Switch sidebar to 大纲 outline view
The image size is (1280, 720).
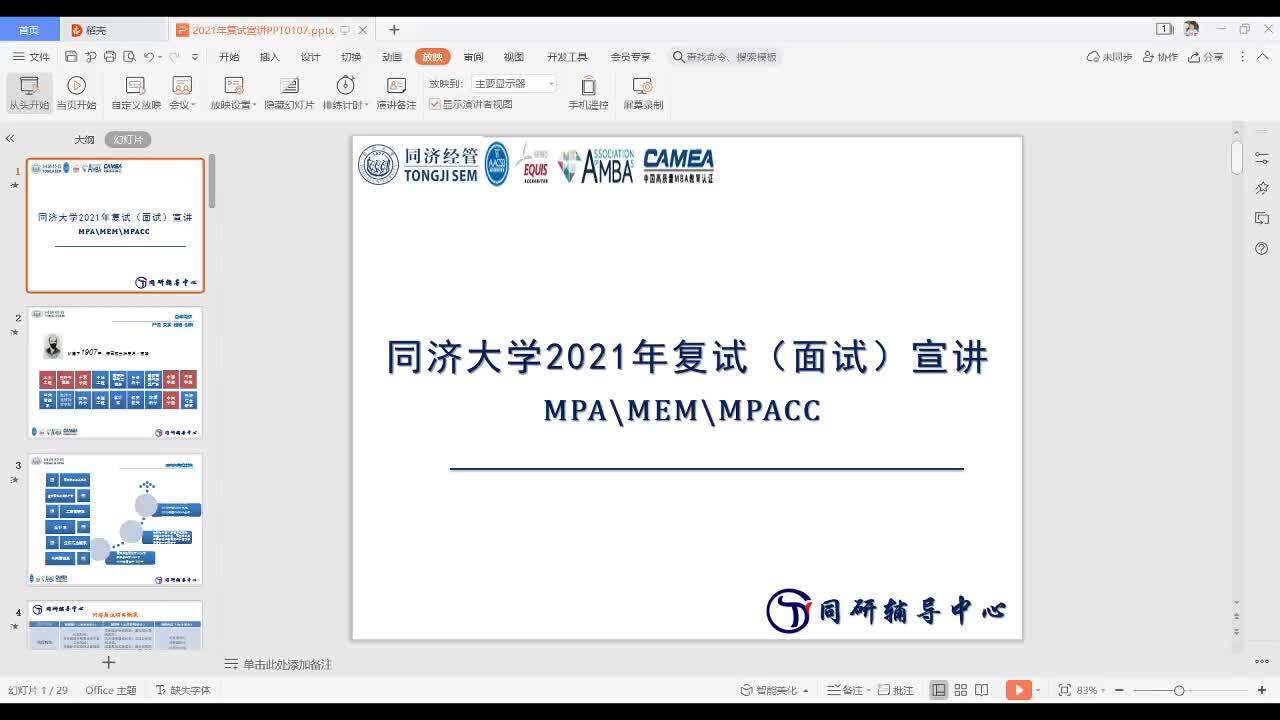point(84,140)
